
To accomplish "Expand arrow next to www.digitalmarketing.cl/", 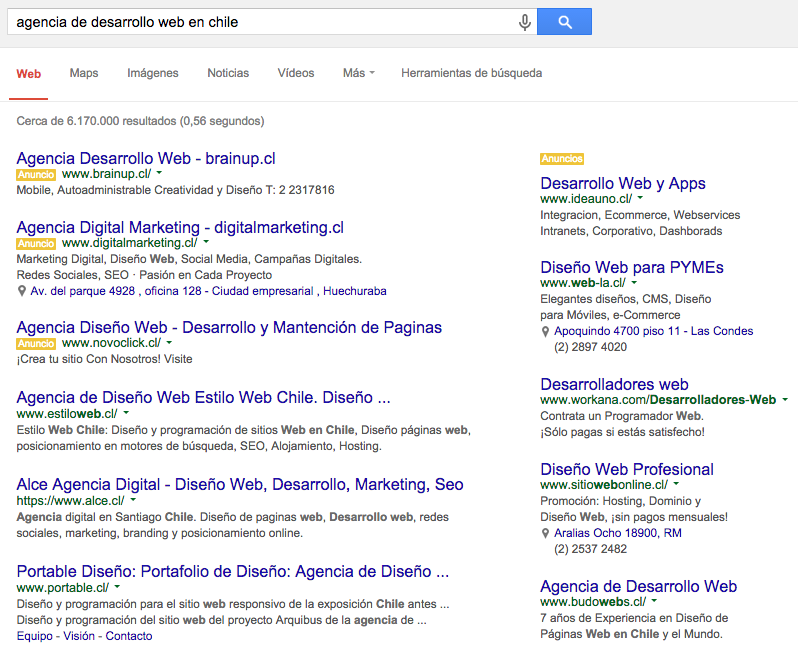I will 206,242.
